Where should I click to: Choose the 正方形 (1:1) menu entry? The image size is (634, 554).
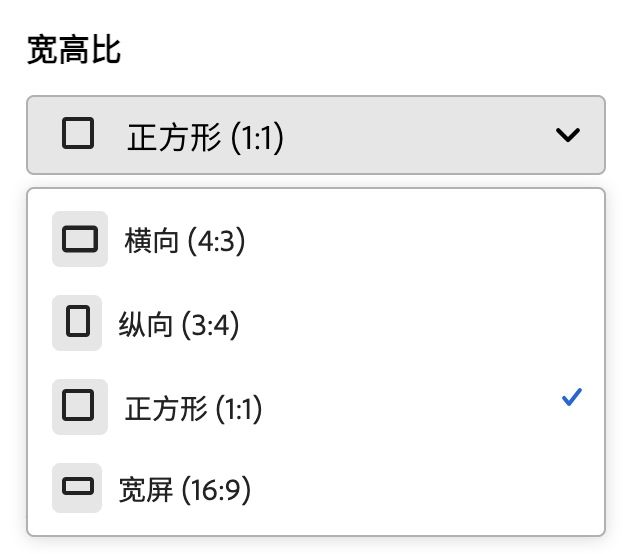pyautogui.click(x=316, y=407)
